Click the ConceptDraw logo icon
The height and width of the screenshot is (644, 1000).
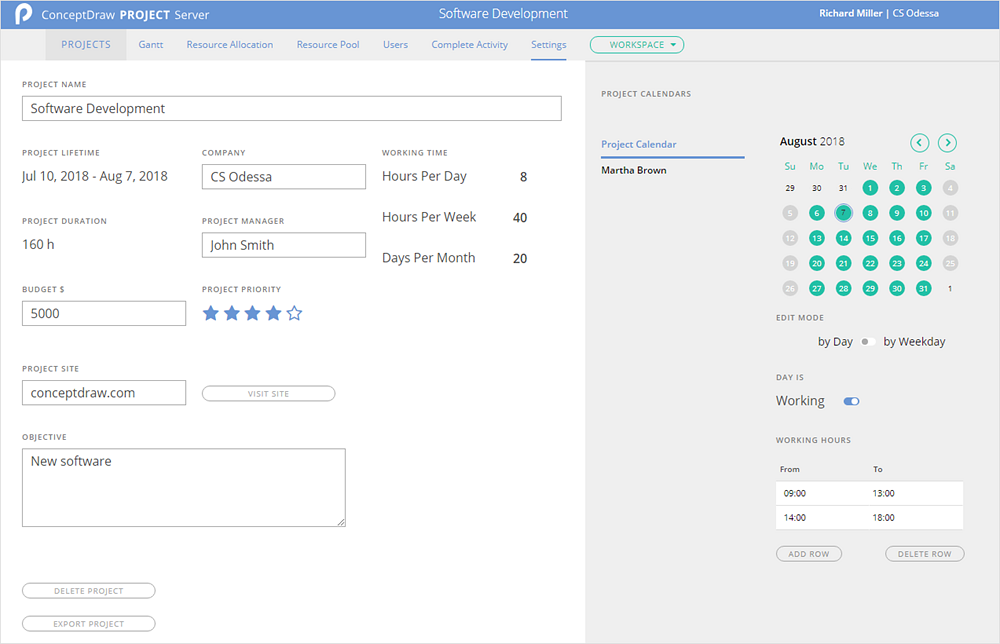click(x=24, y=13)
